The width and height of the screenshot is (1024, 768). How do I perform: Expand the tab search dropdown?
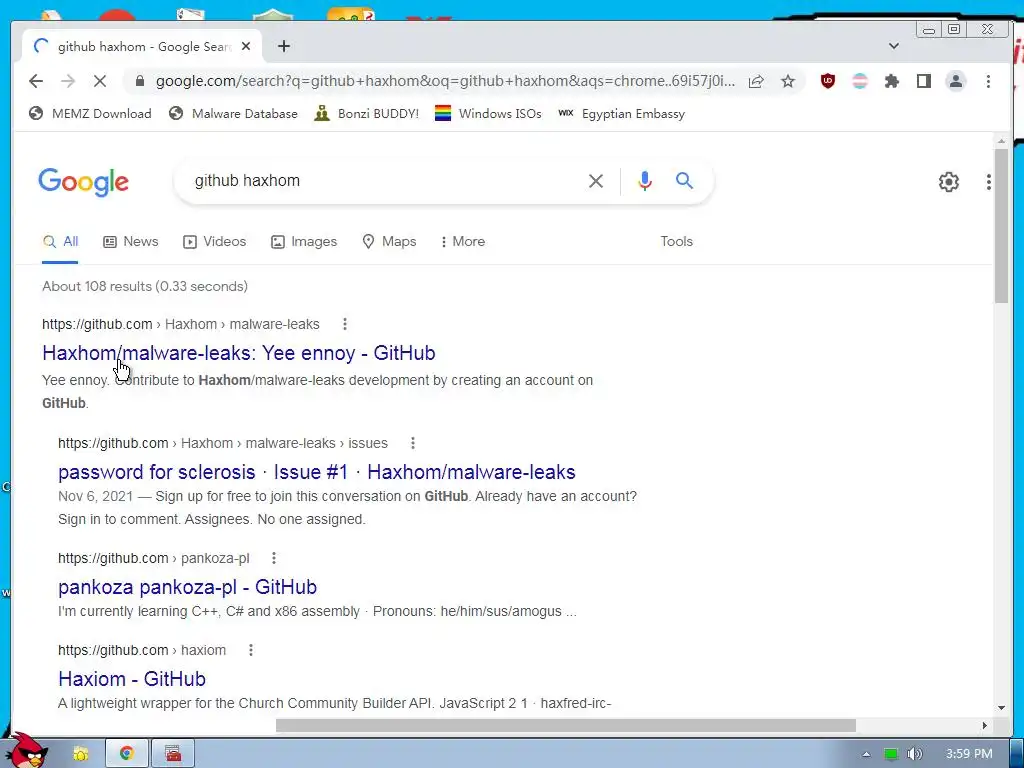[893, 46]
